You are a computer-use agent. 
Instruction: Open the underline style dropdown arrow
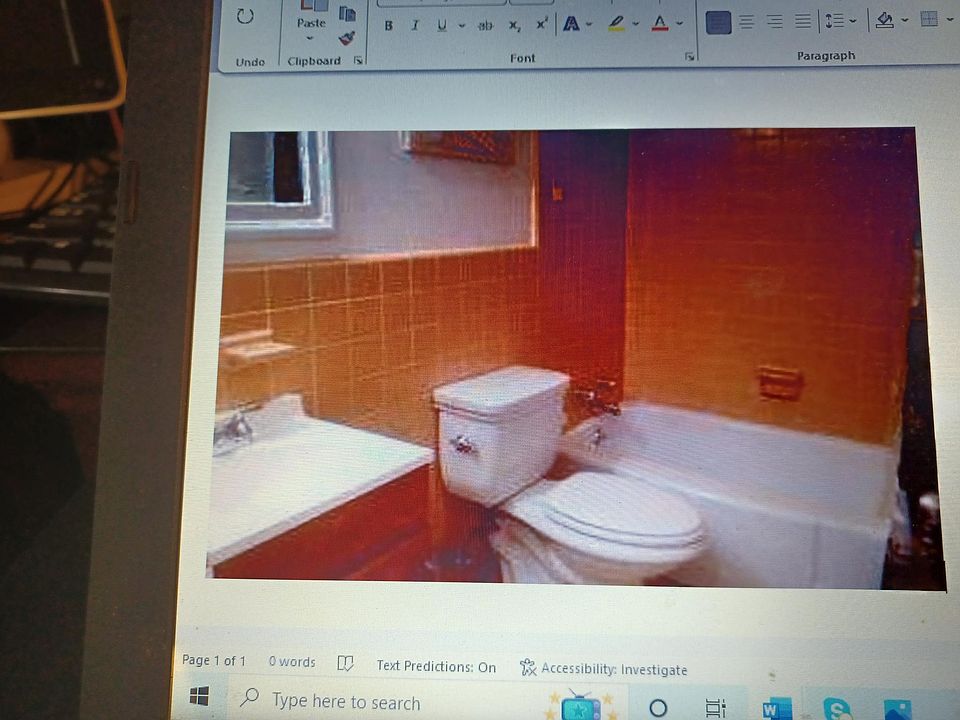coord(461,26)
